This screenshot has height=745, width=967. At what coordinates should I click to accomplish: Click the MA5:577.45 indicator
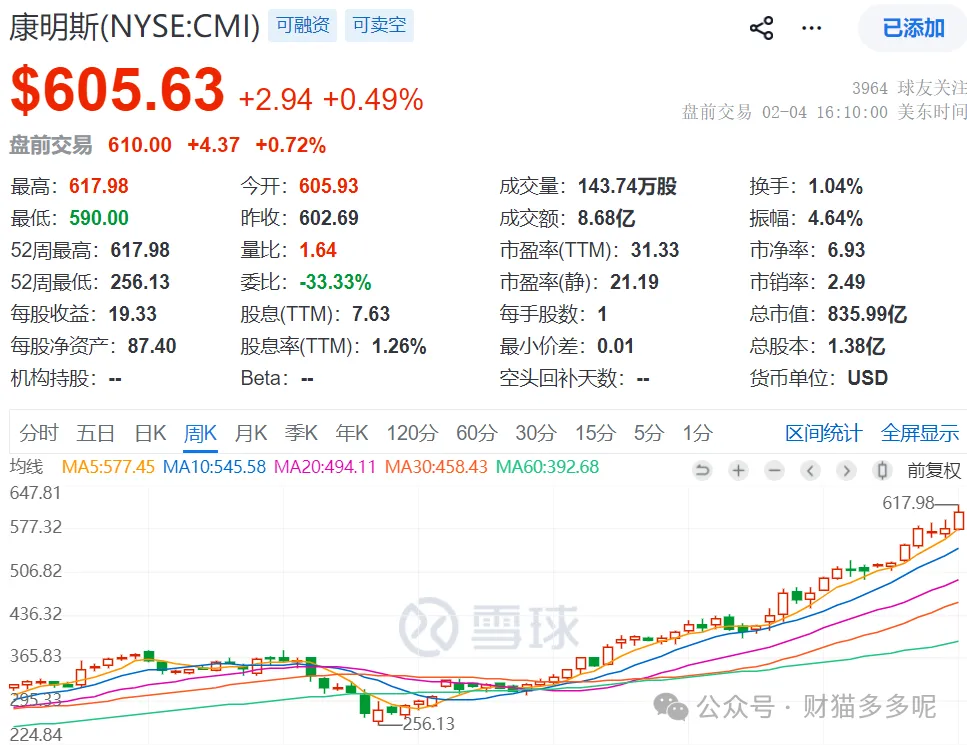(x=108, y=467)
